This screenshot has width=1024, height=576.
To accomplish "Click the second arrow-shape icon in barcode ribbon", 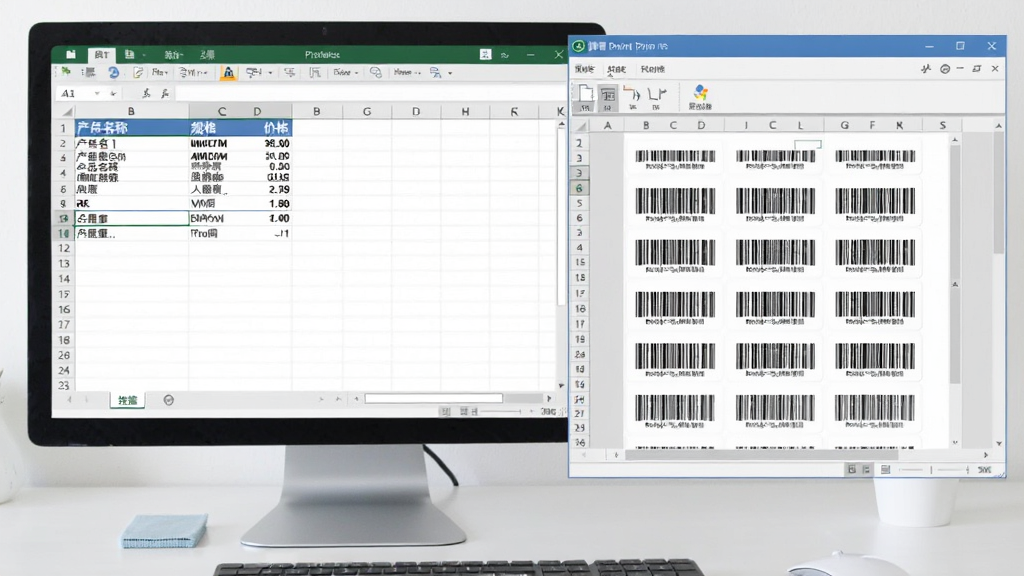I will pos(657,97).
